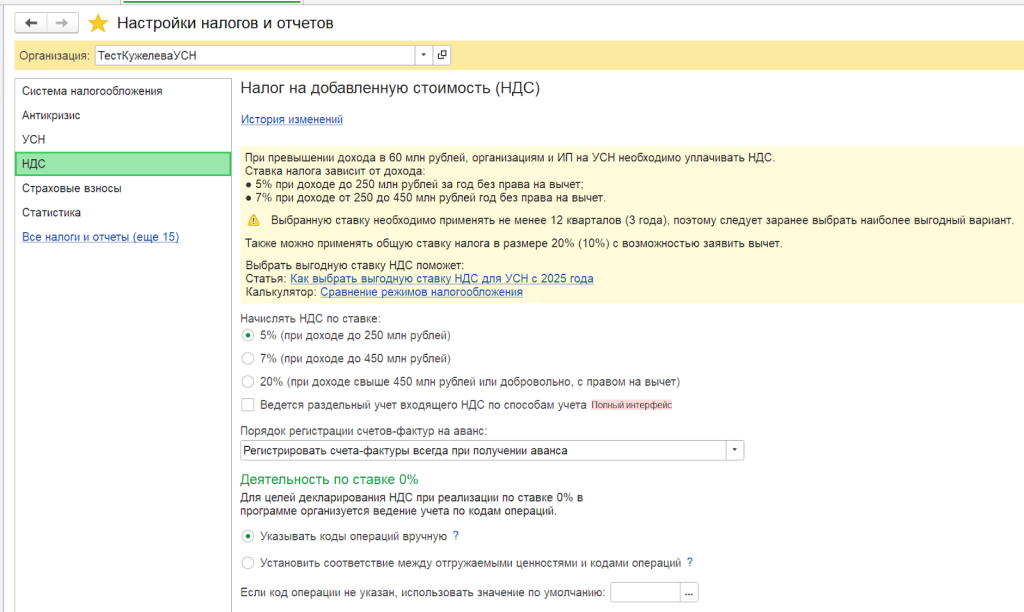Screen dimensions: 1024x612
Task: Open organization card using the open-form icon
Action: point(443,56)
